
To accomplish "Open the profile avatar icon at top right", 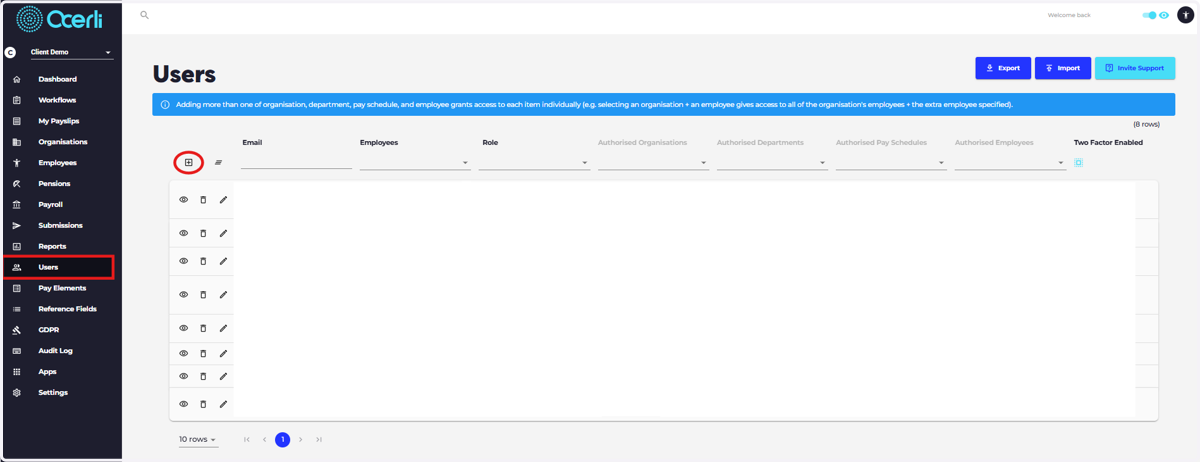I will click(x=1185, y=15).
